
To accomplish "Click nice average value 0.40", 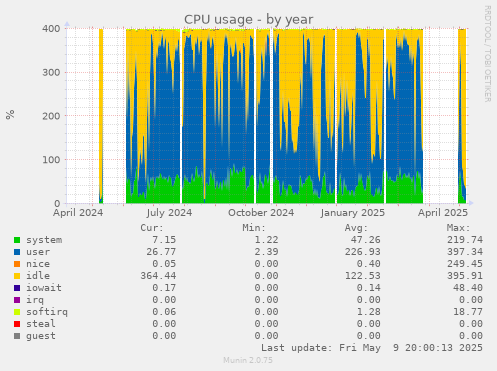I will point(368,264).
